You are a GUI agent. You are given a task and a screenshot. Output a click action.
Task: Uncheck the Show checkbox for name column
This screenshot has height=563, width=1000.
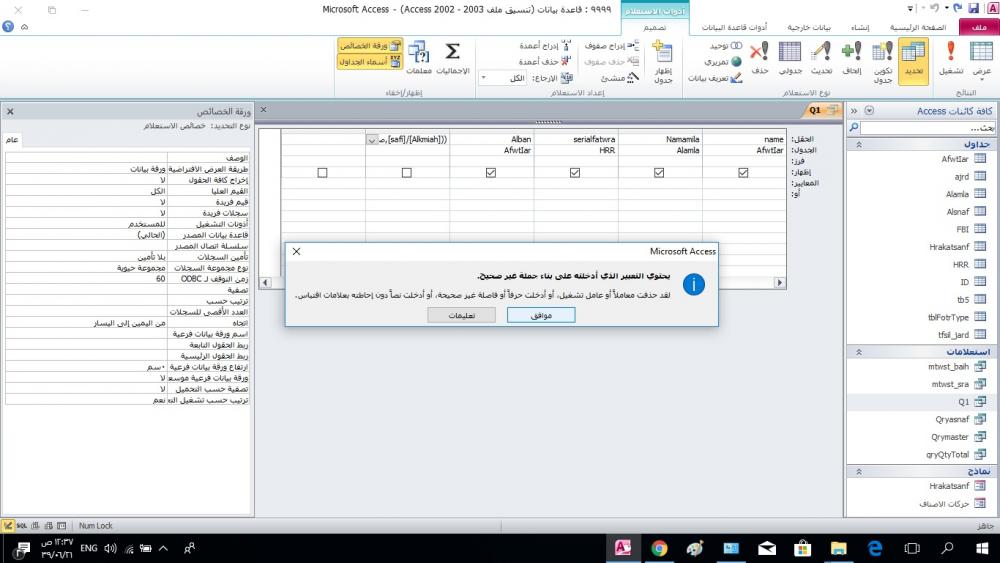(x=743, y=172)
